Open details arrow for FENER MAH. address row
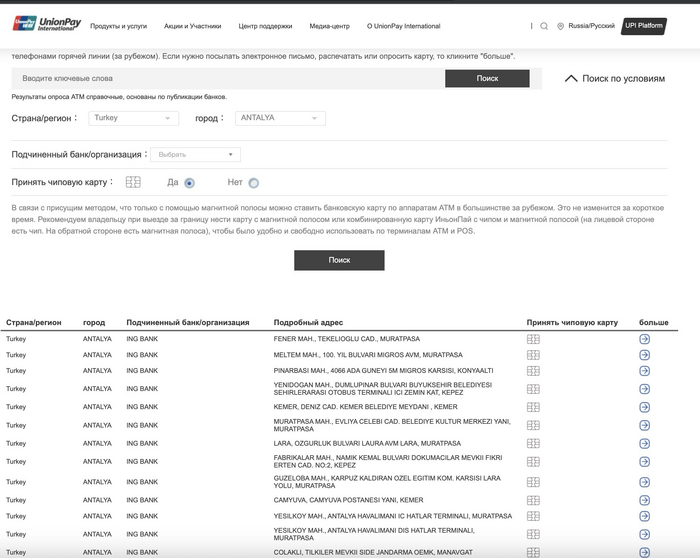The image size is (700, 558). 644,339
